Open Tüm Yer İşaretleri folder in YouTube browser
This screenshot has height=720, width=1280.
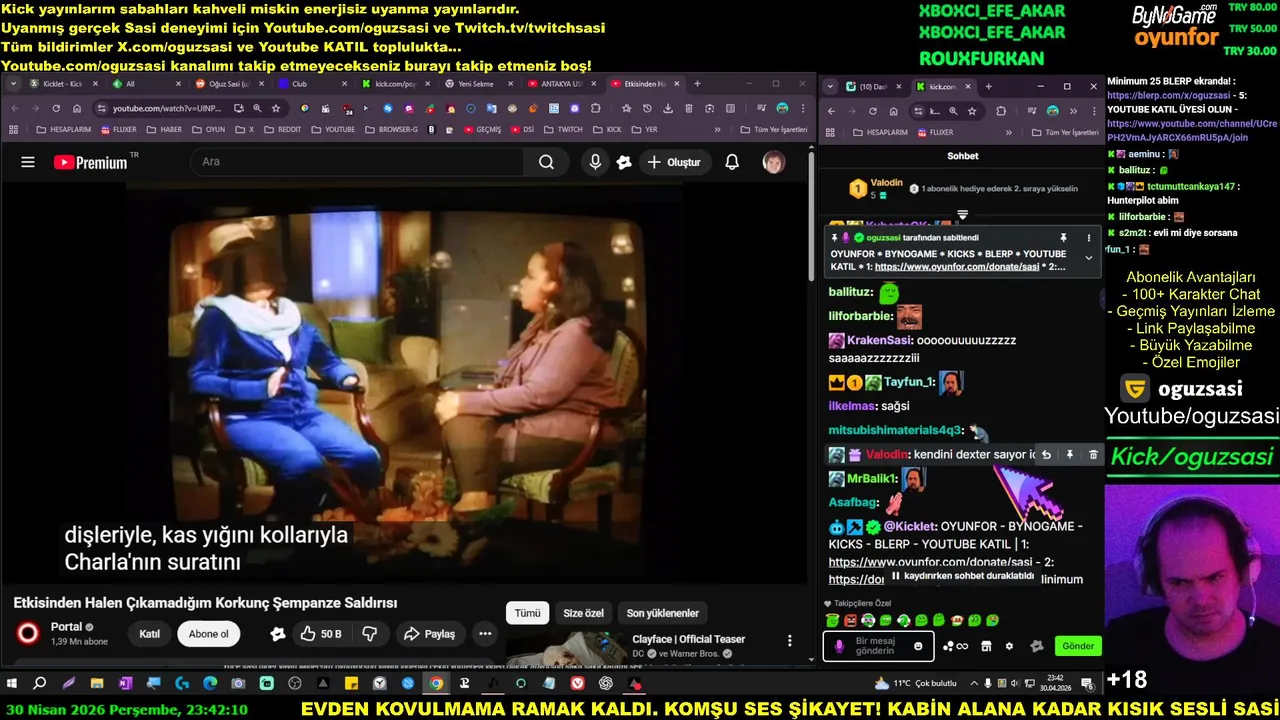point(773,130)
